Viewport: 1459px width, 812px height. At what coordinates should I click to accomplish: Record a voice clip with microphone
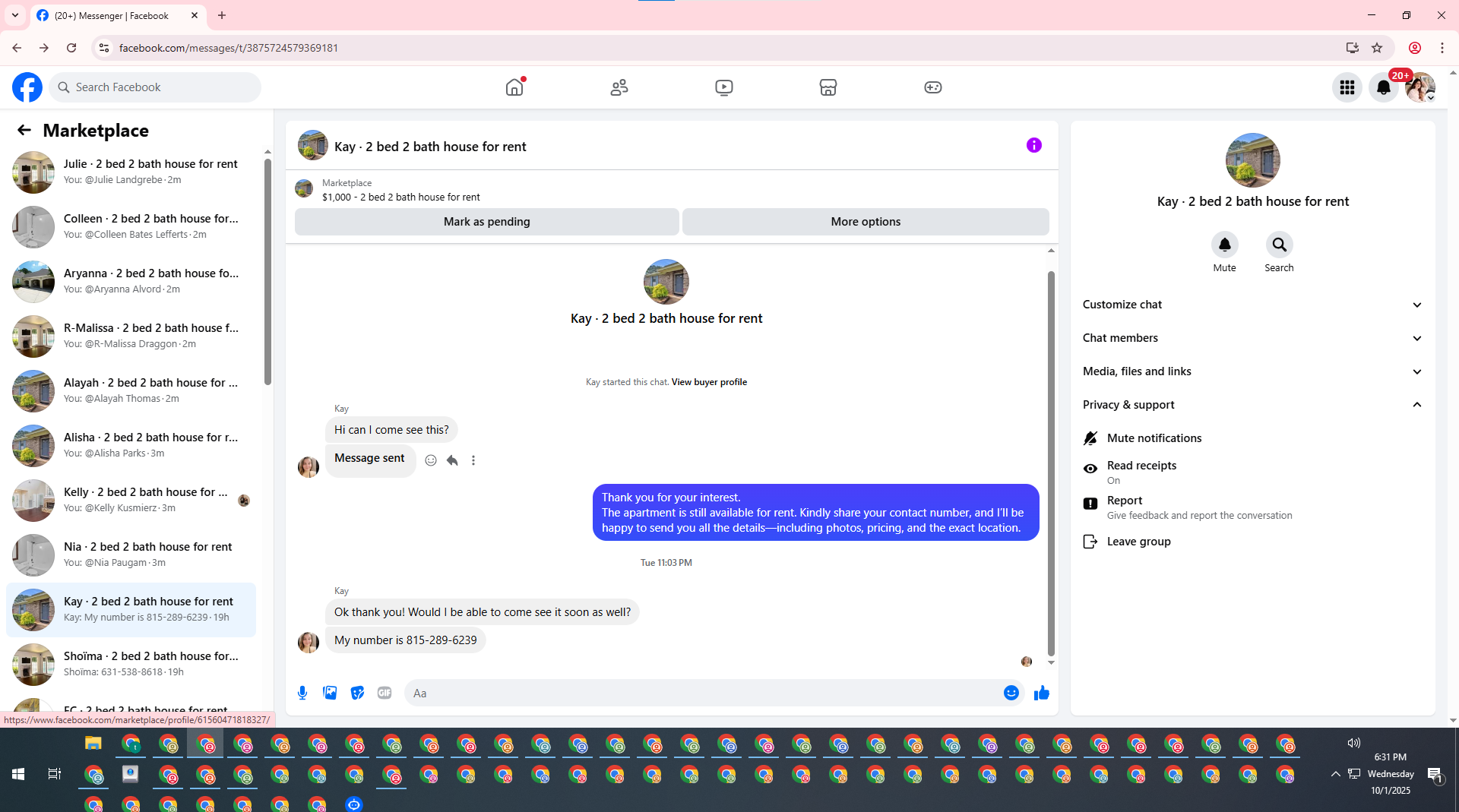pyautogui.click(x=302, y=693)
